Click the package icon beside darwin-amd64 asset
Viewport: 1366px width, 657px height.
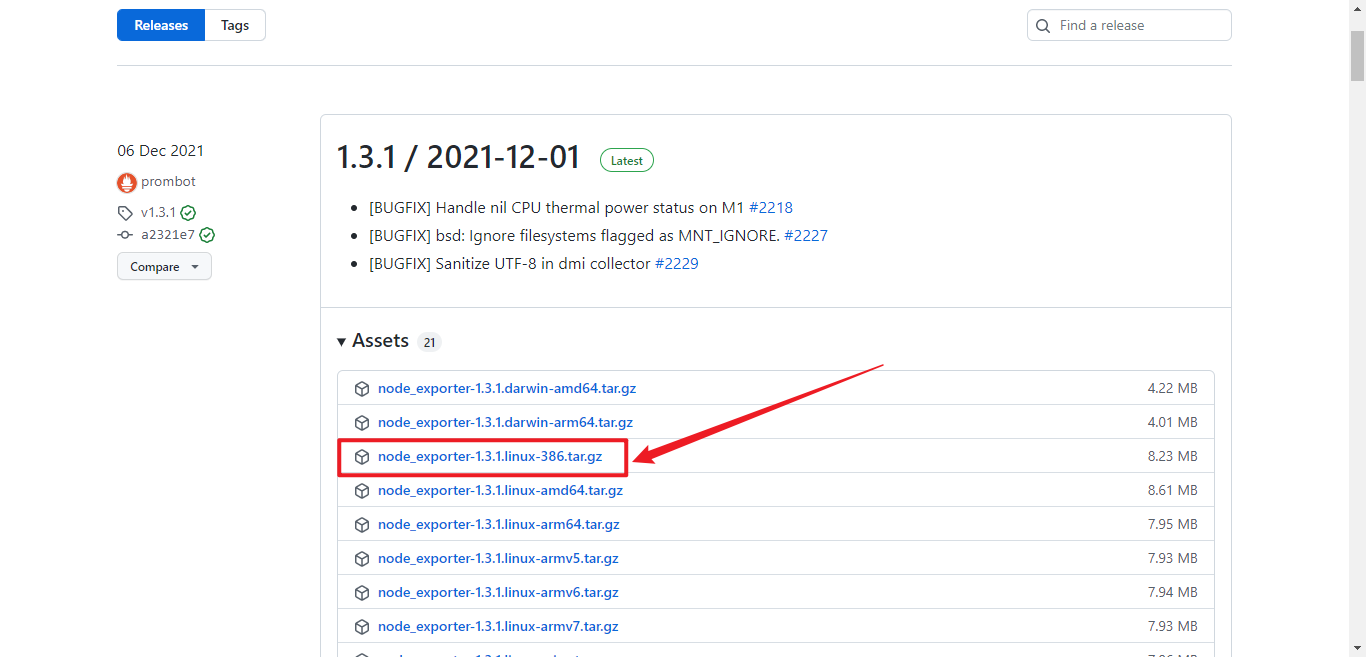point(362,388)
